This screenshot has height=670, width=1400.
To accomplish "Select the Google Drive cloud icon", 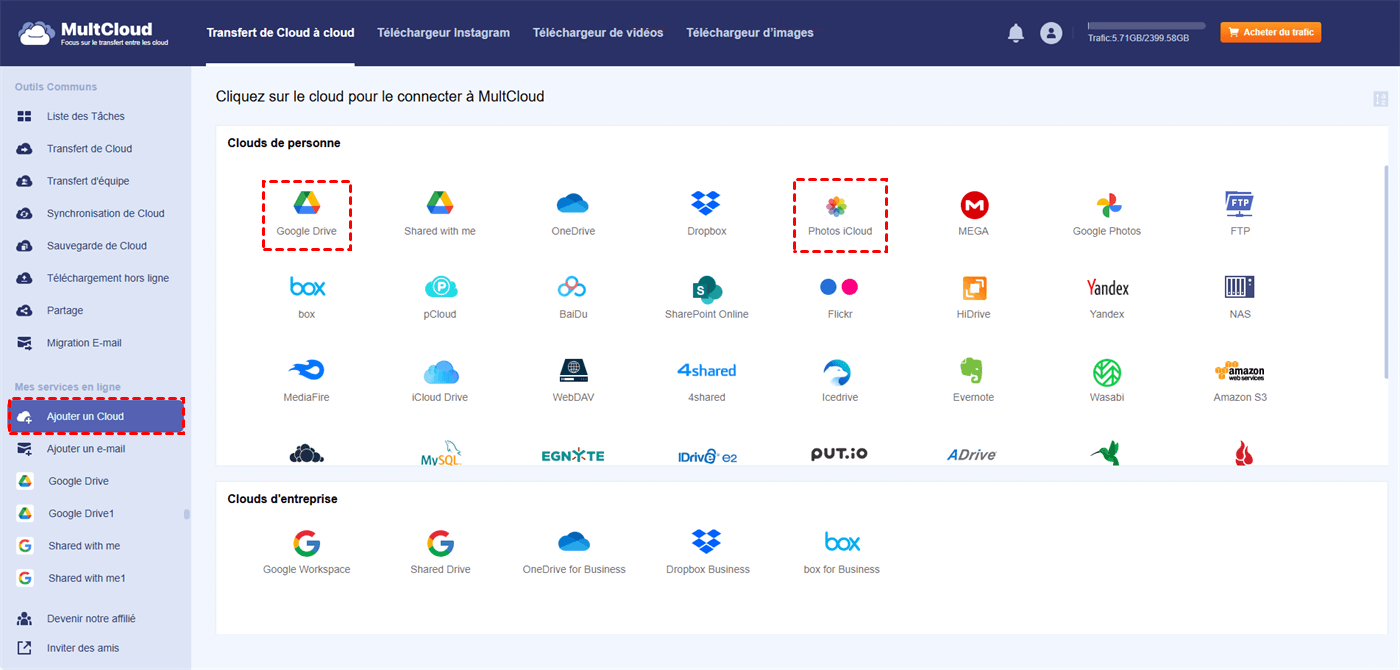I will pyautogui.click(x=307, y=203).
